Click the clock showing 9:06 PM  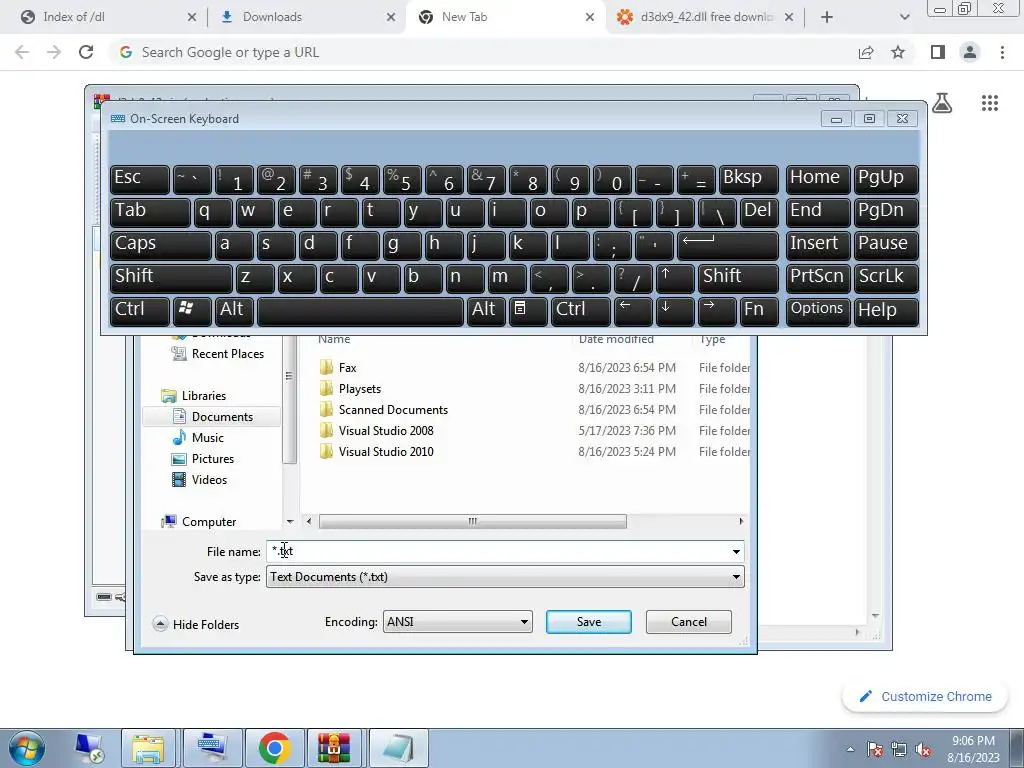(973, 741)
